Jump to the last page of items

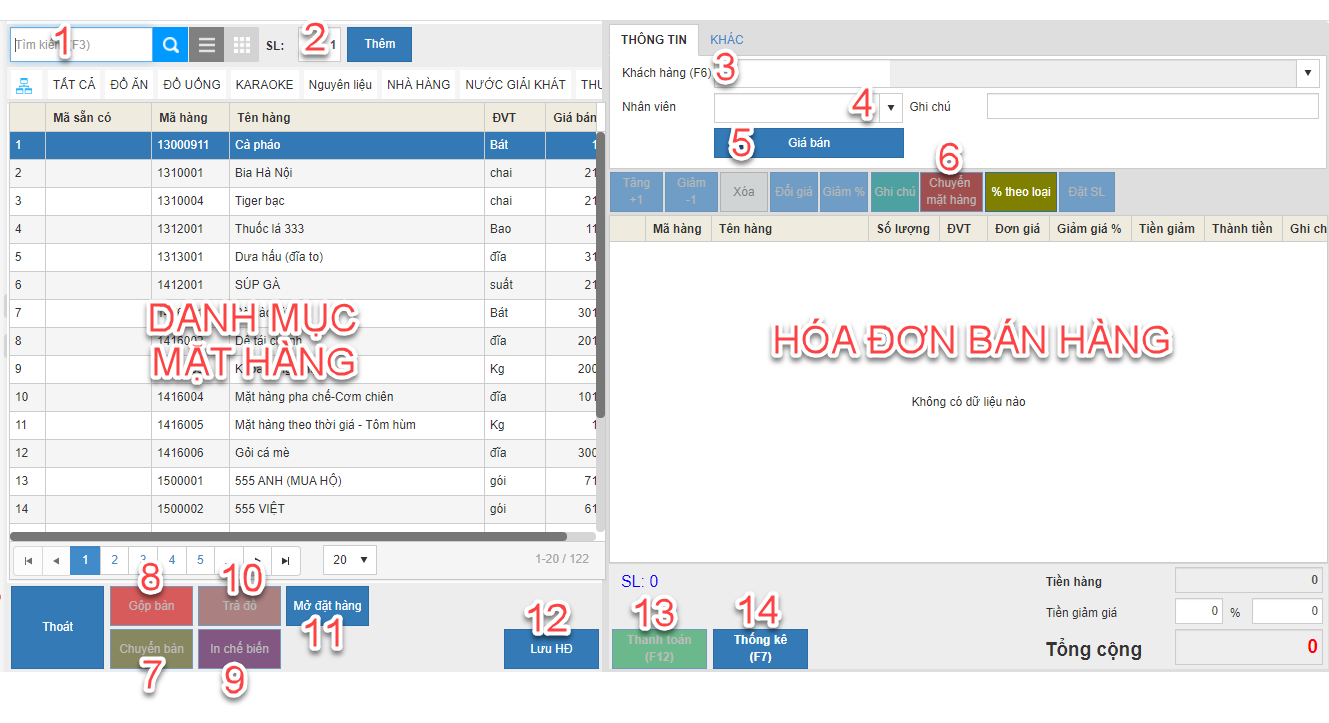tap(287, 560)
